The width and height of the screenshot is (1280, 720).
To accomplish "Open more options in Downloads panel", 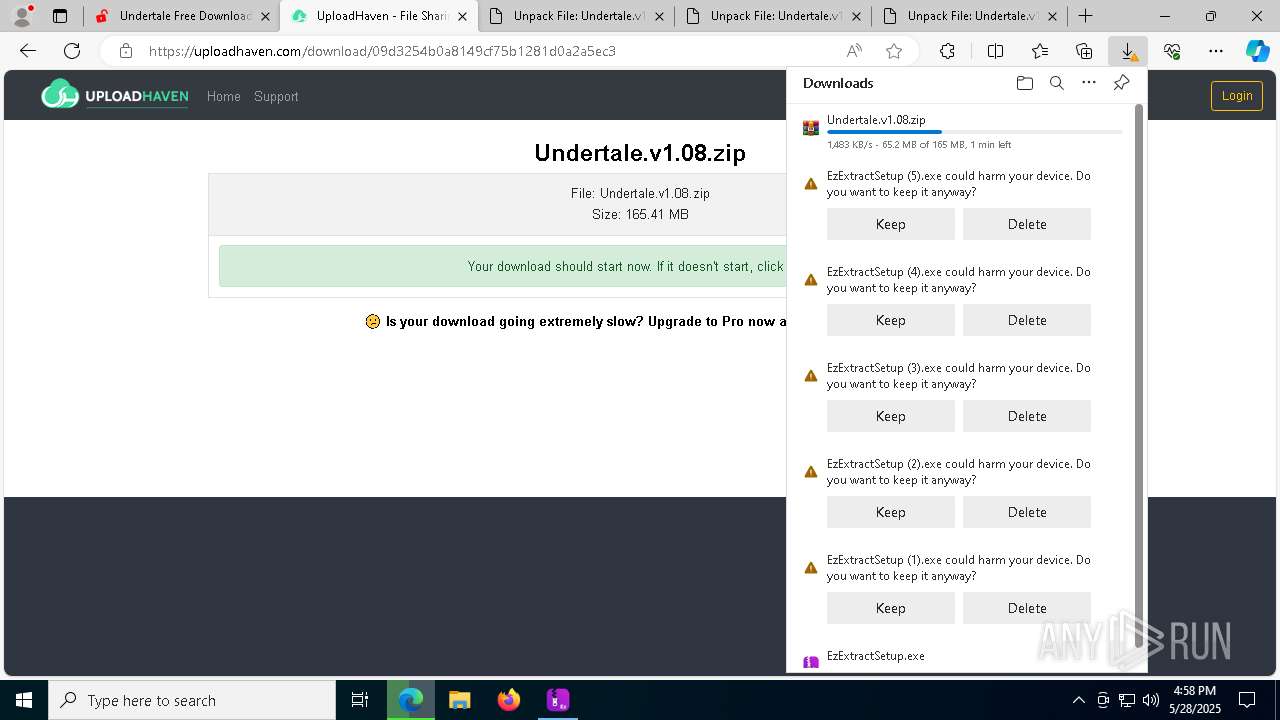I will point(1089,83).
